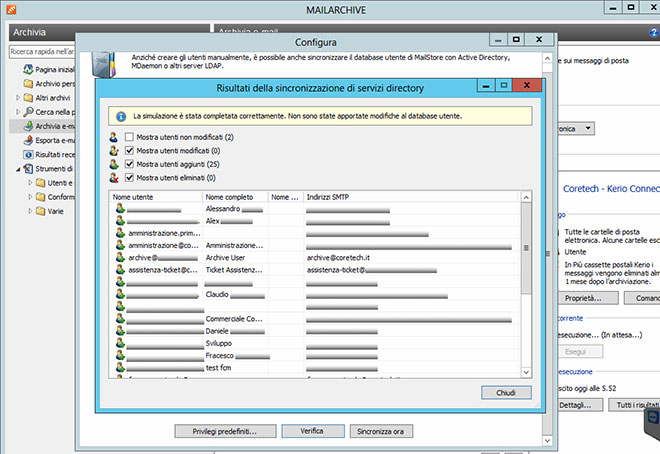The height and width of the screenshot is (454, 660).
Task: Collapse the Strumenti di tree node
Action: pos(16,169)
